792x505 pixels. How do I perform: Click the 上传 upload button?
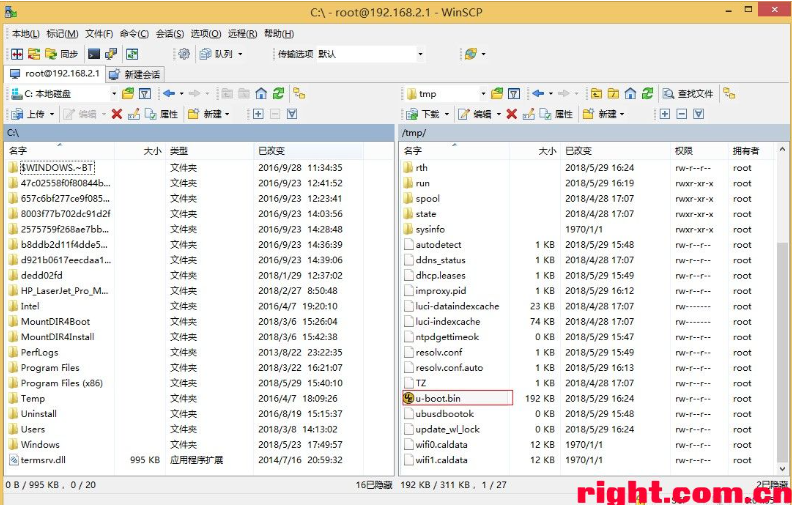click(x=29, y=114)
